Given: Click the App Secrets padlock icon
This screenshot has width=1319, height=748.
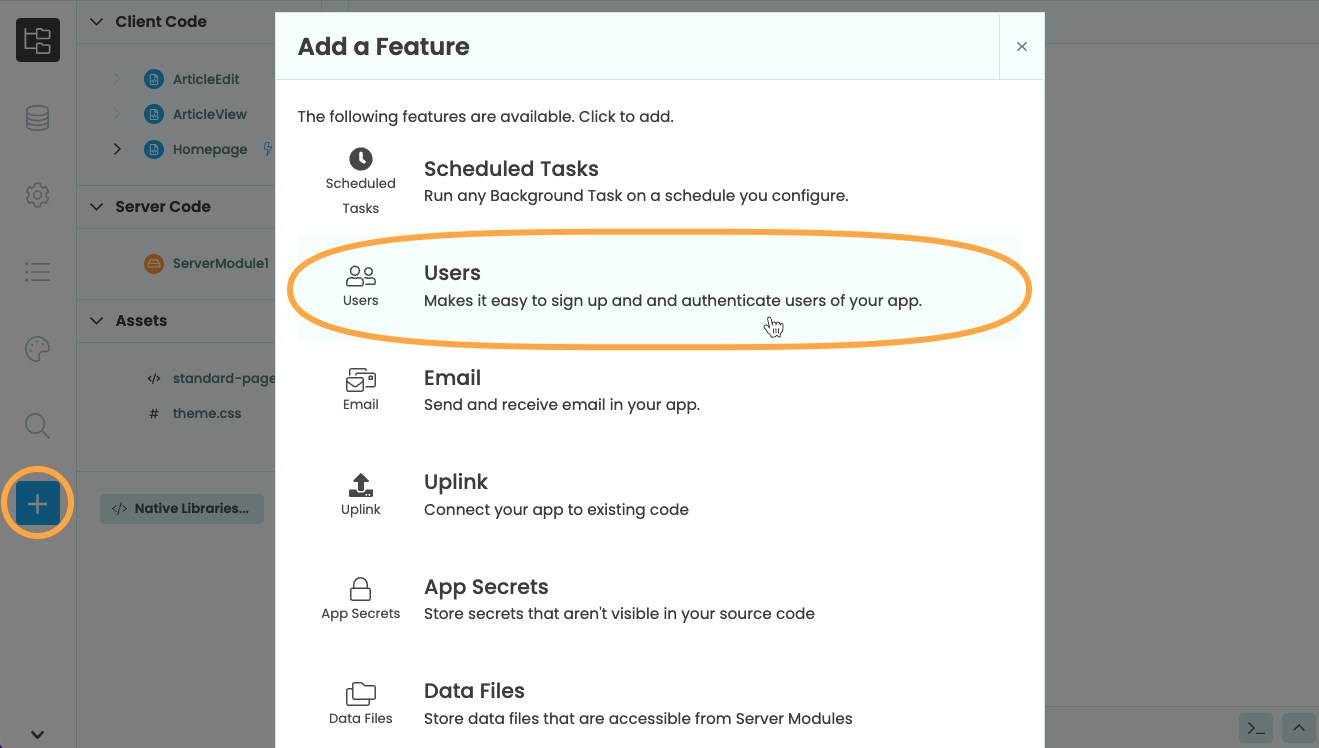Looking at the screenshot, I should coord(360,589).
